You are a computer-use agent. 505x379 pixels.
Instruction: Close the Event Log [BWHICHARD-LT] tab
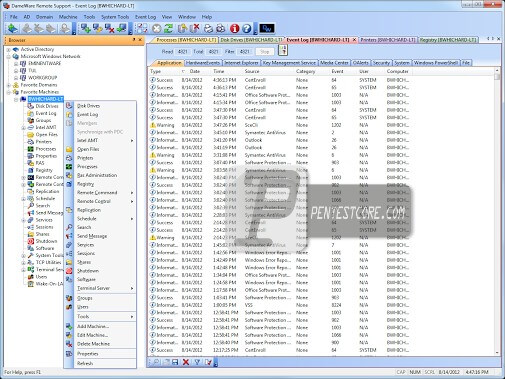coord(354,40)
